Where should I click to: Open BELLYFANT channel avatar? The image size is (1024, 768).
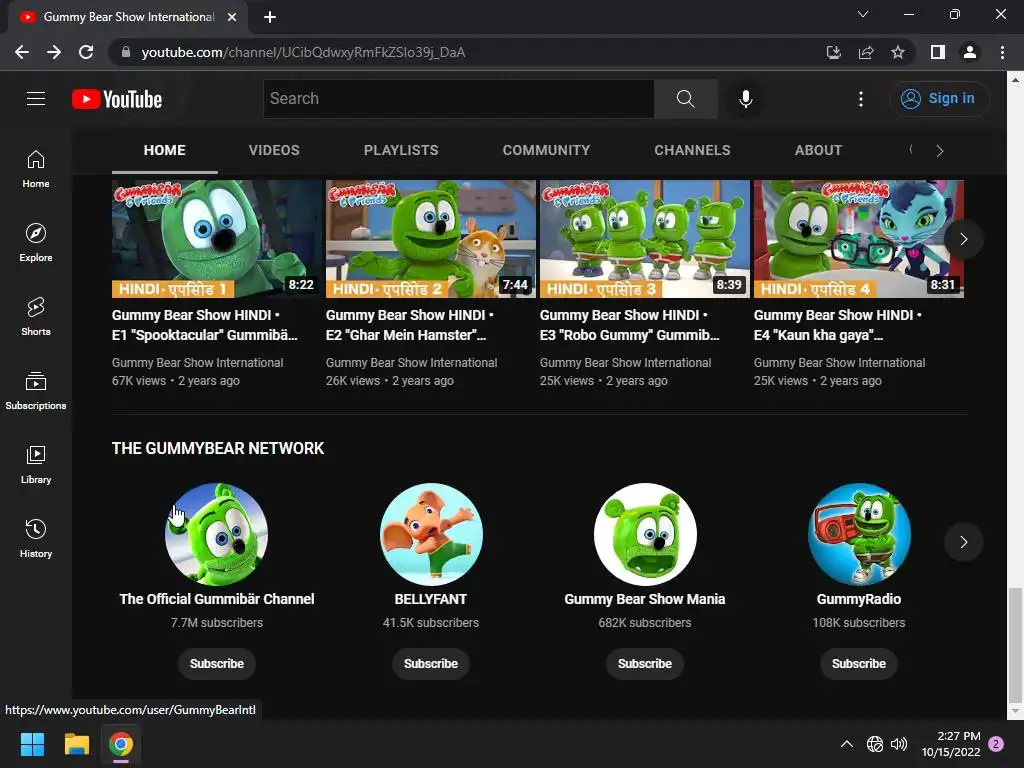pos(431,534)
